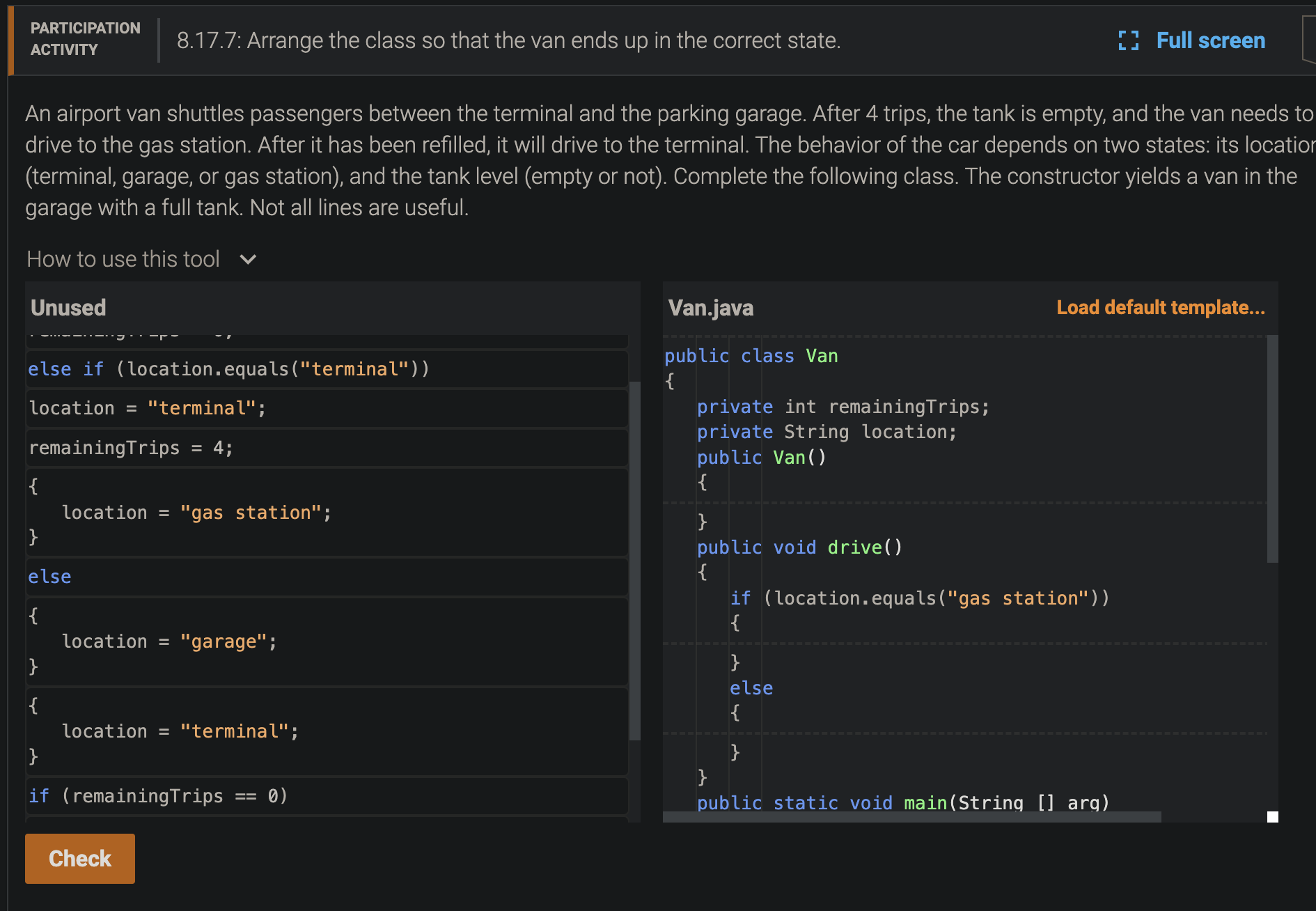
Task: Click the public void drive() line
Action: pyautogui.click(x=799, y=547)
